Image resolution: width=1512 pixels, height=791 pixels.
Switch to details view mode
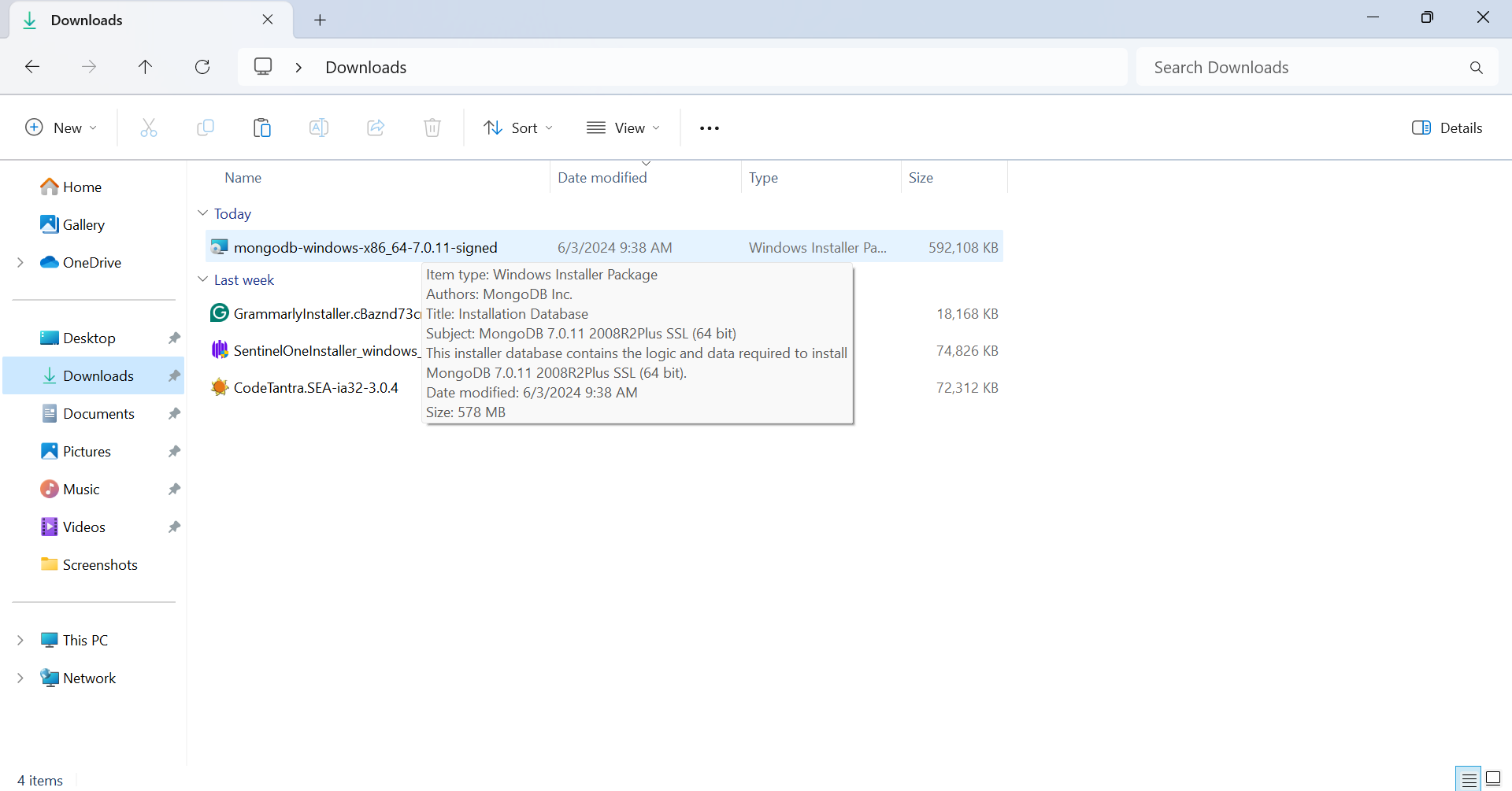point(1469,778)
